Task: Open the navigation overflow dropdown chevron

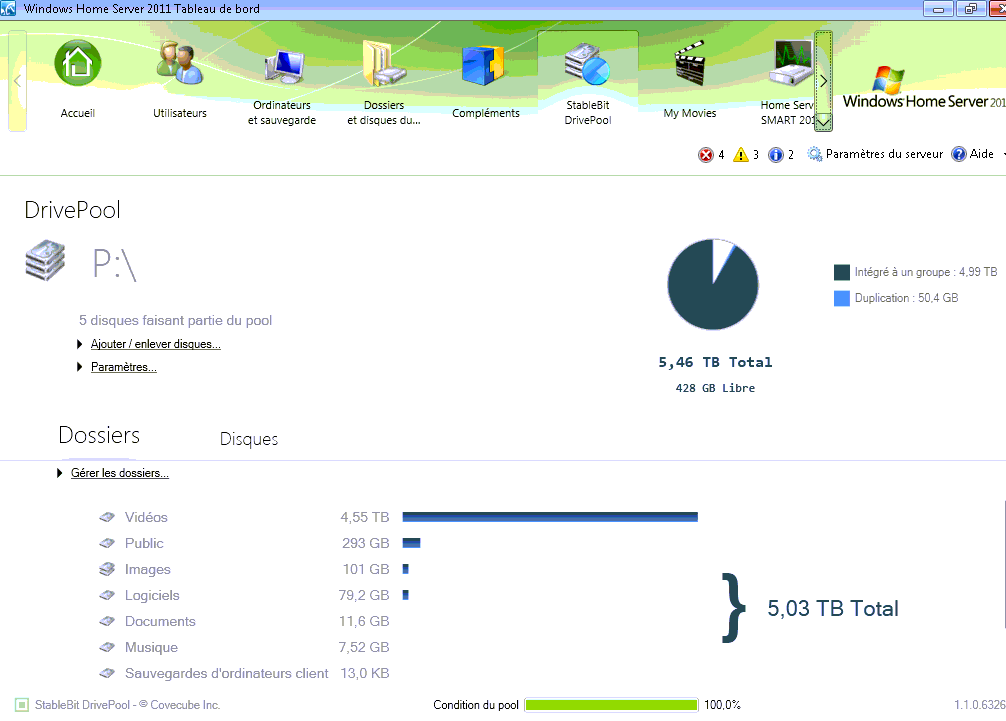Action: tap(823, 121)
